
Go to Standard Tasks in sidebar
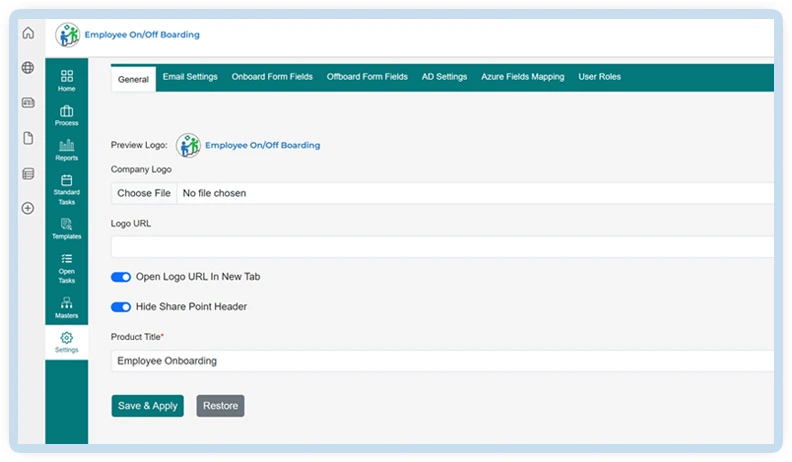[67, 189]
